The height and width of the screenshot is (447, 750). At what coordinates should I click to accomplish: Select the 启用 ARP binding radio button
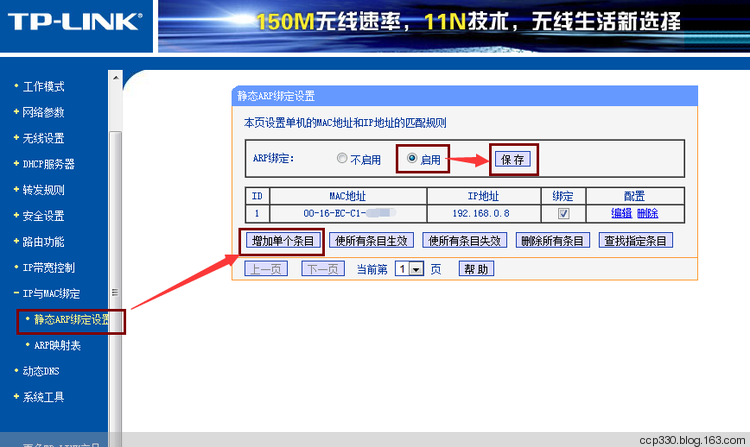click(x=411, y=158)
